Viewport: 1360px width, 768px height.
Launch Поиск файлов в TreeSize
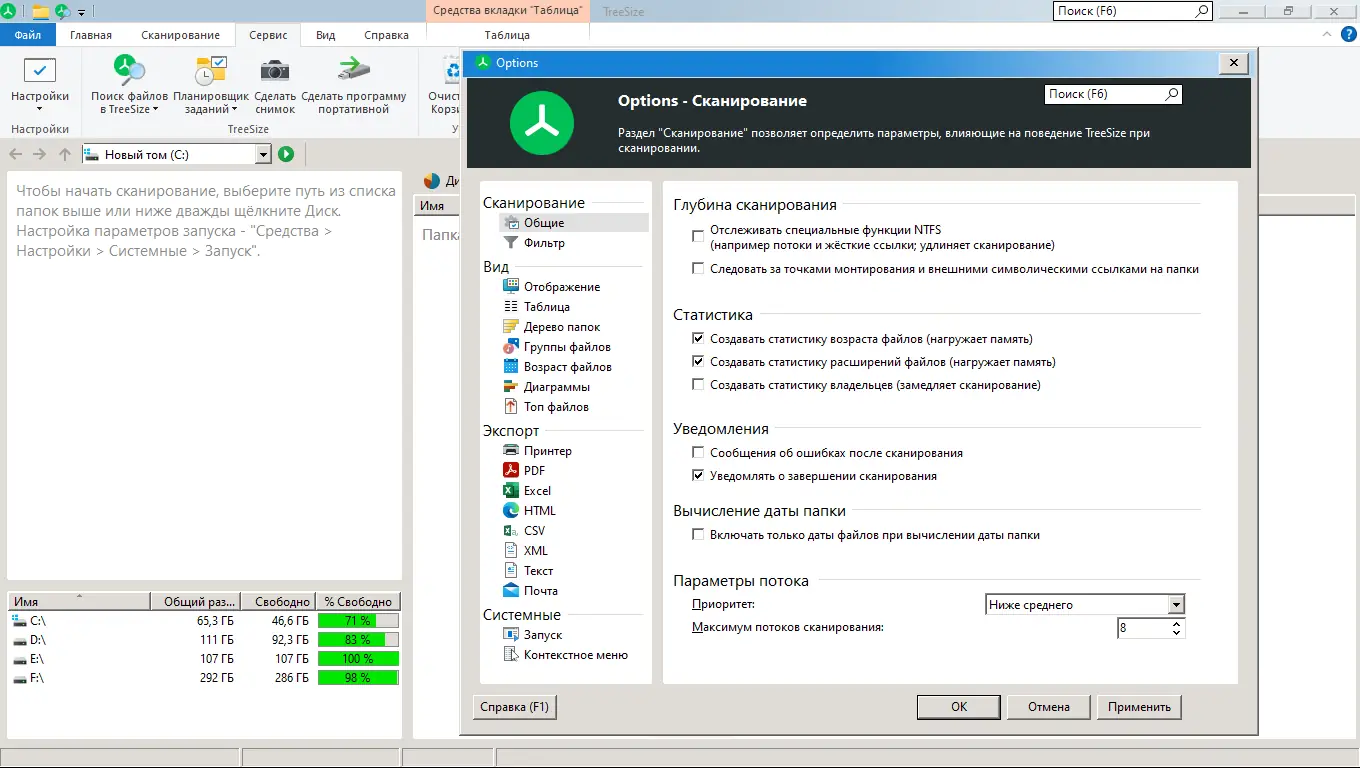coord(130,85)
